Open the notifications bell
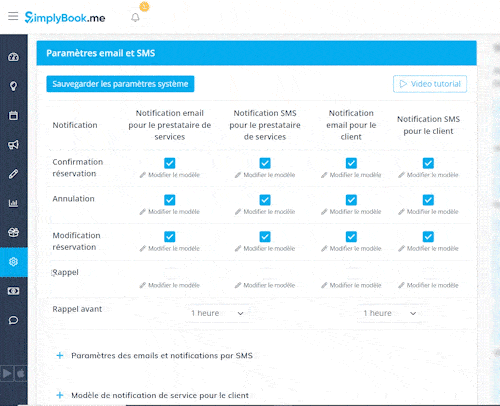Viewport: 500px width, 406px height. pos(135,17)
